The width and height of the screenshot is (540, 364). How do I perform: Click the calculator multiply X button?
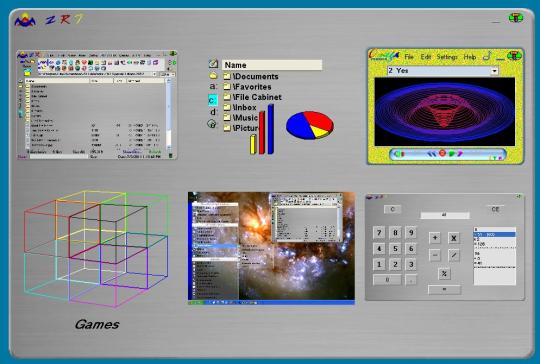point(454,238)
